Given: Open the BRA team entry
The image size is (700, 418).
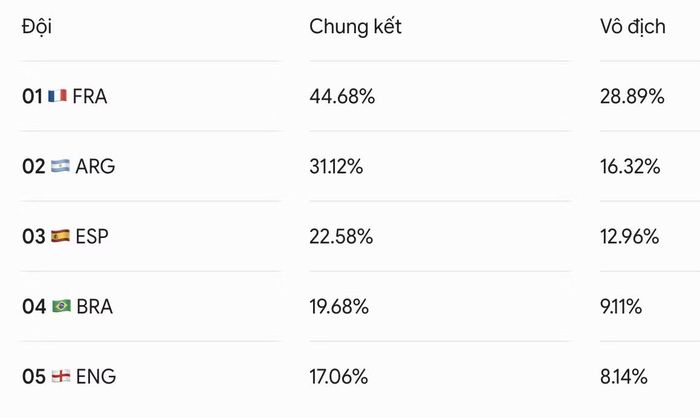Looking at the screenshot, I should point(67,306).
